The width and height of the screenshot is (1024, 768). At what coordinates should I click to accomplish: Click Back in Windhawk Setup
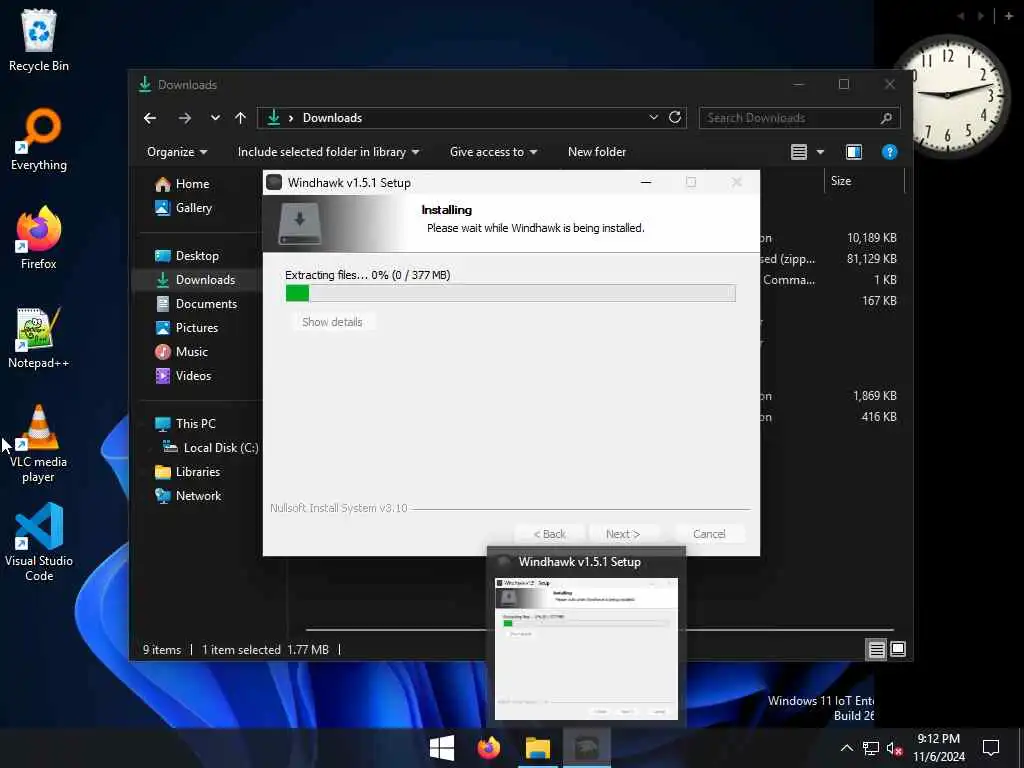549,534
